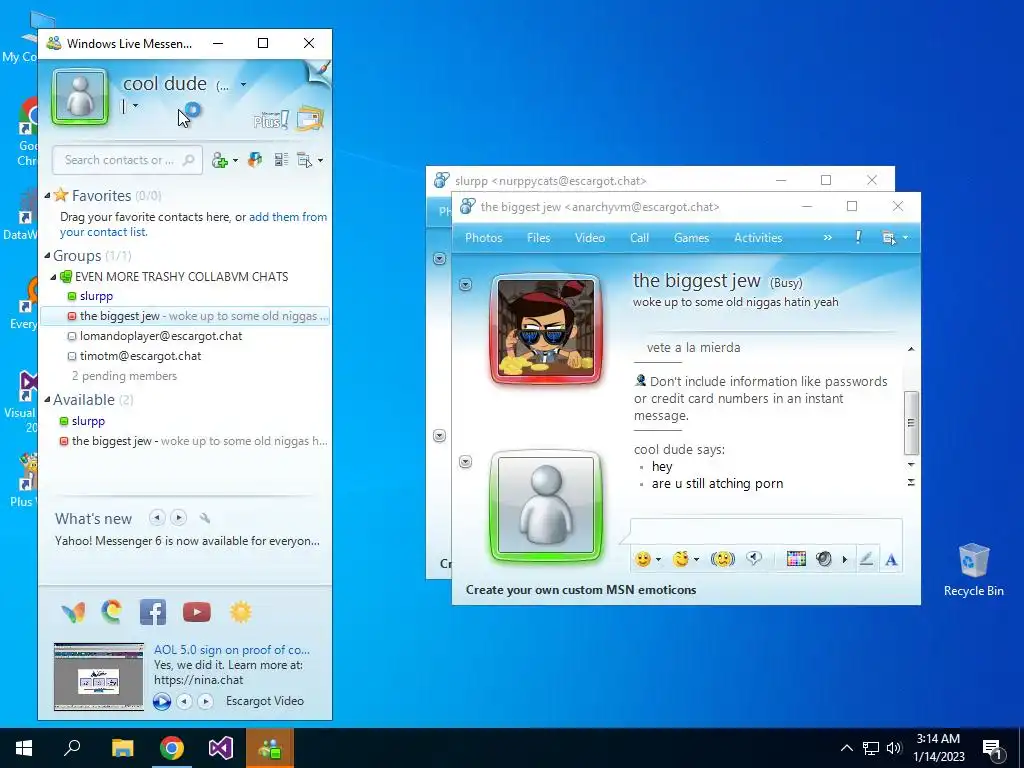Open the Recycle Bin desktop icon
Image resolution: width=1024 pixels, height=768 pixels.
(x=973, y=569)
